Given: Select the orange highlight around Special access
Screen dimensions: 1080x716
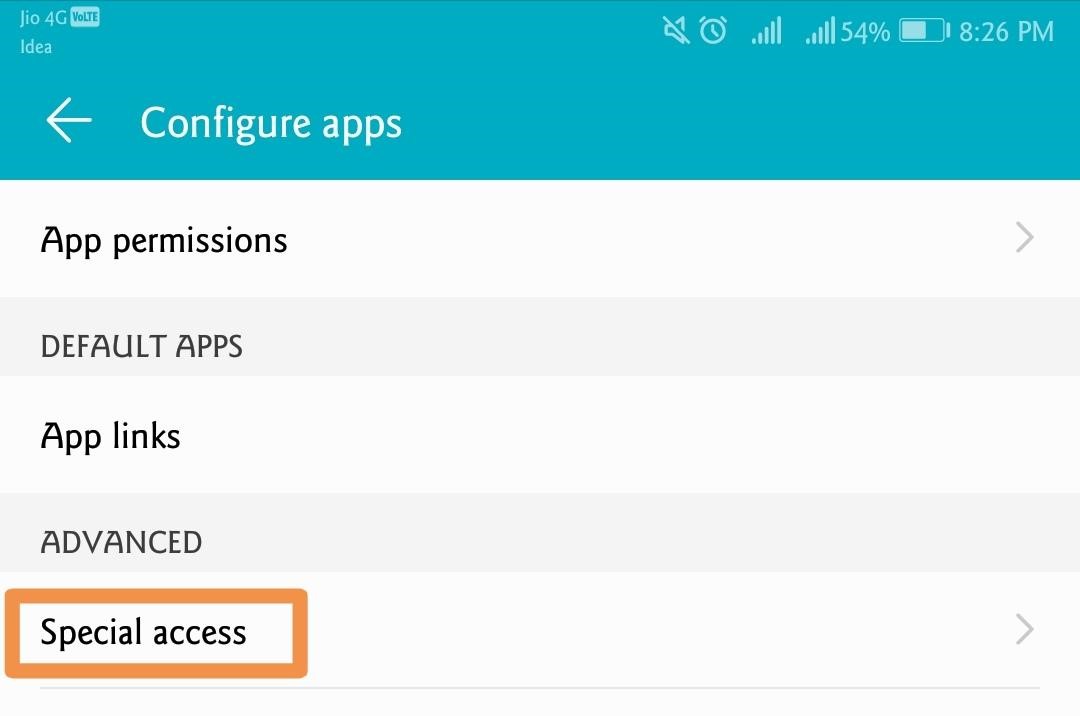Looking at the screenshot, I should tap(155, 632).
